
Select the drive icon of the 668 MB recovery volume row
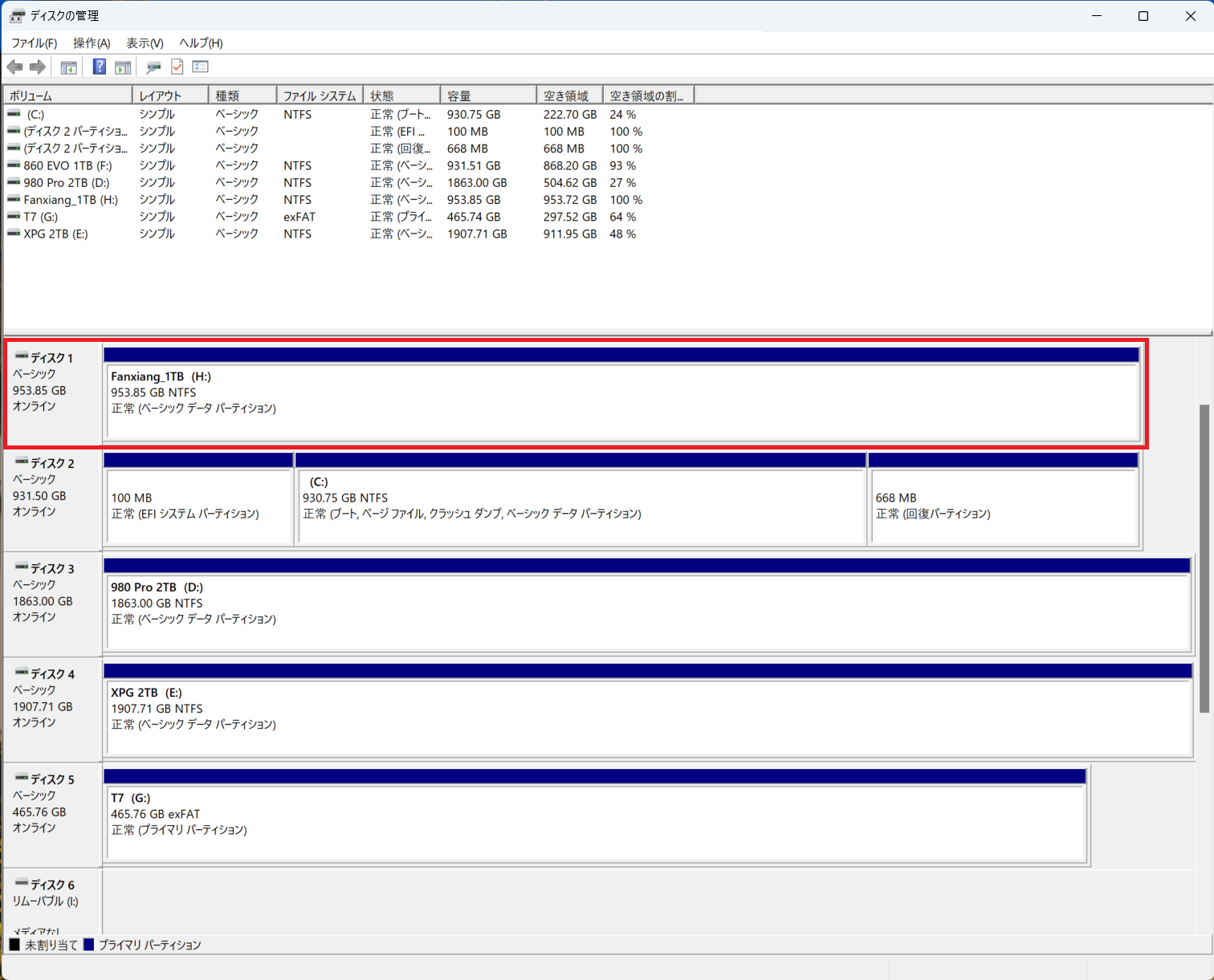click(x=14, y=148)
